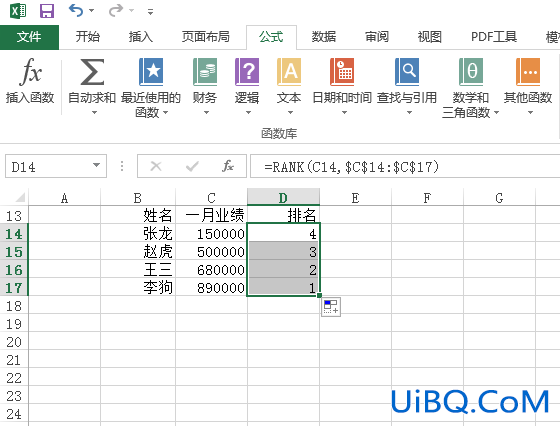Click the Select All corner triangle

coord(20,197)
